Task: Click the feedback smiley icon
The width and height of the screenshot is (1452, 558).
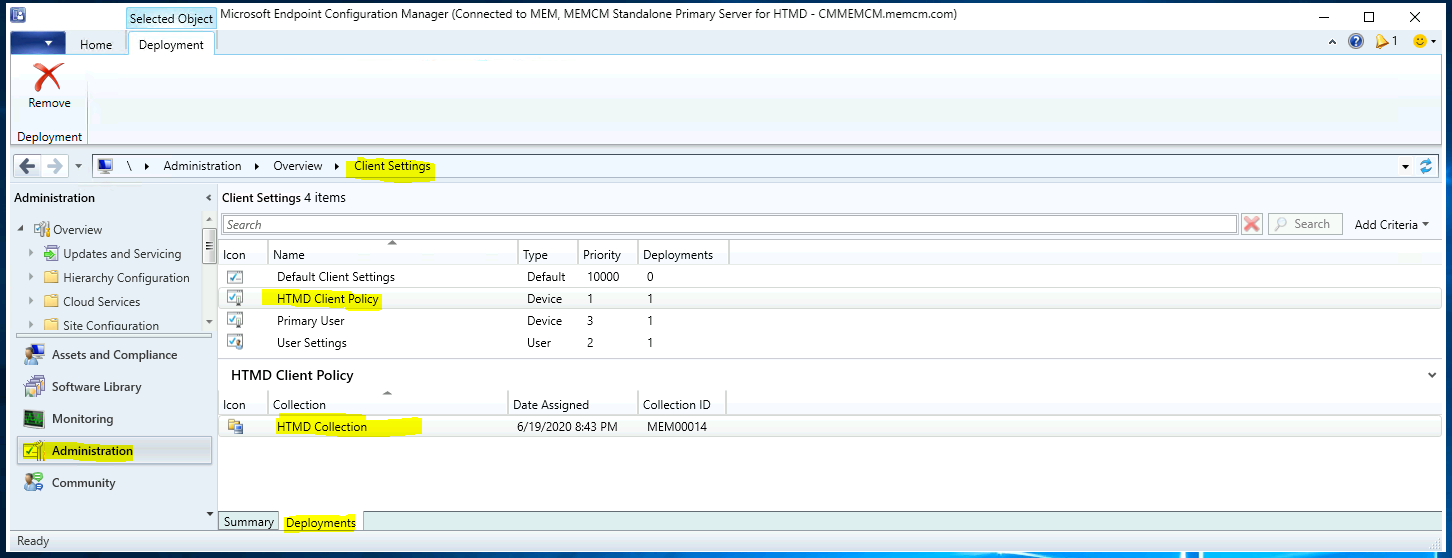Action: (x=1420, y=42)
